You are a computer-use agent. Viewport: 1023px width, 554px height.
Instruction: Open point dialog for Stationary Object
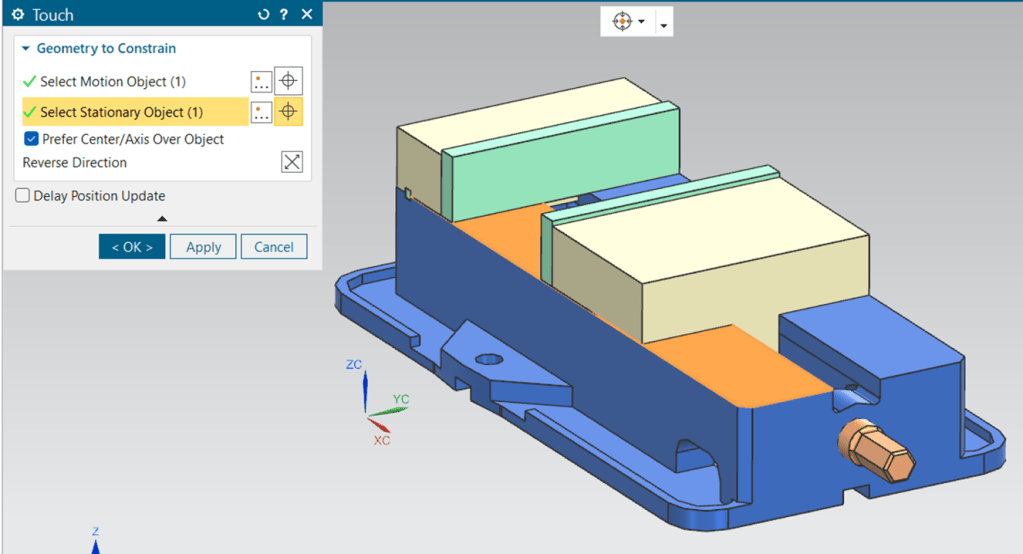(261, 112)
